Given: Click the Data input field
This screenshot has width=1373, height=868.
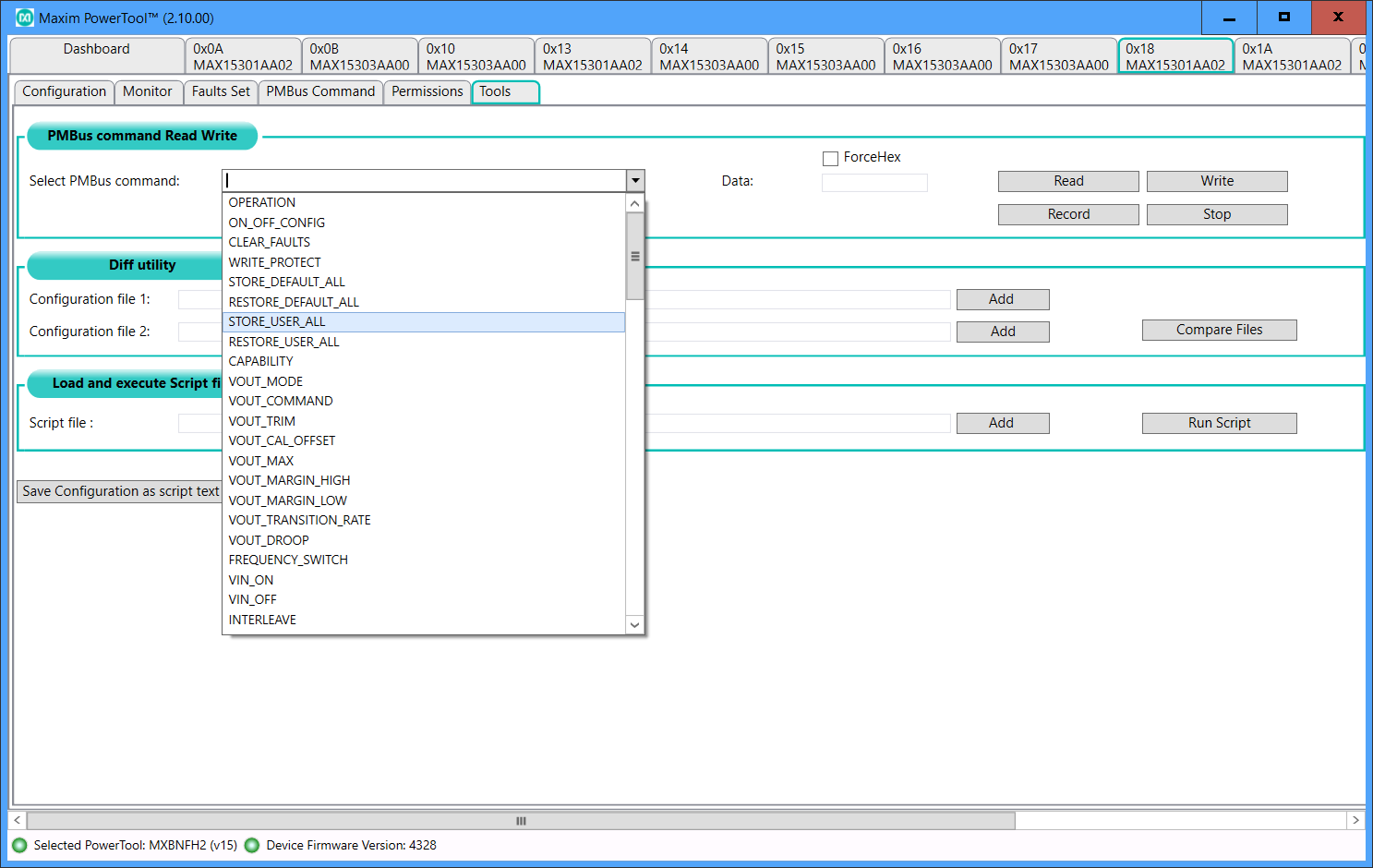Looking at the screenshot, I should (874, 183).
